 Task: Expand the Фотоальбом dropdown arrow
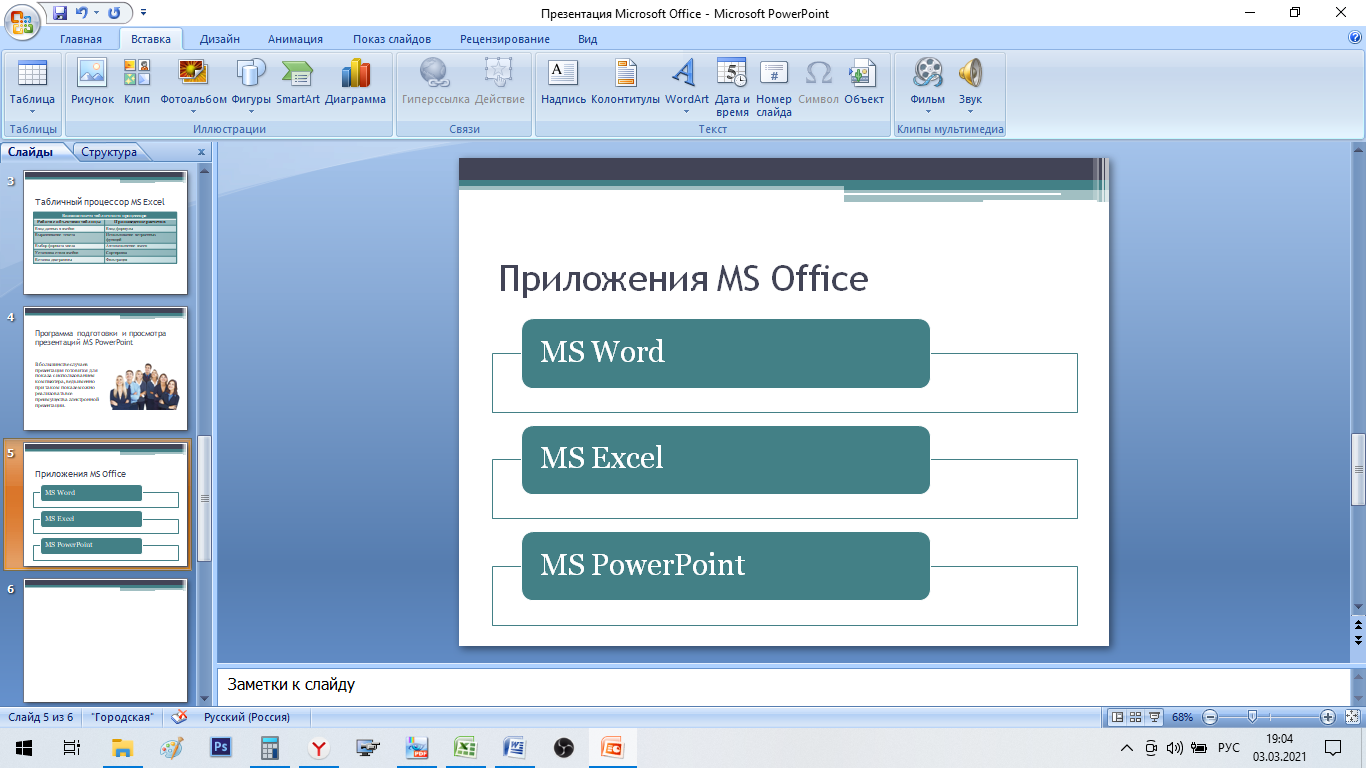tap(193, 112)
